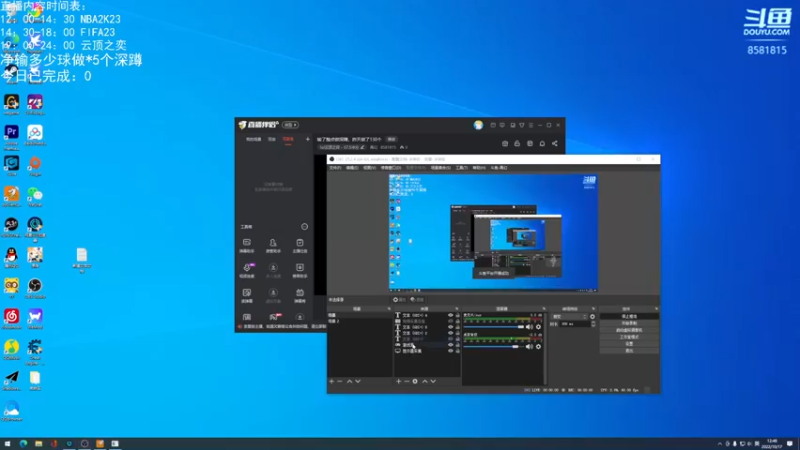Viewport: 800px width, 450px height.
Task: Click the Stop Streaming button in OBS controls
Action: 629,316
